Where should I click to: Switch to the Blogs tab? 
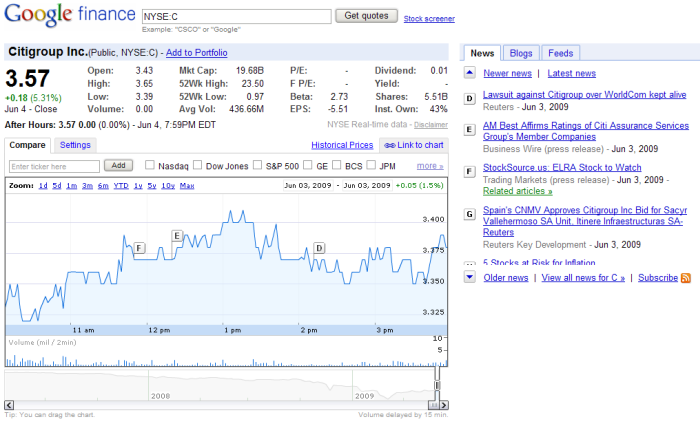[520, 53]
